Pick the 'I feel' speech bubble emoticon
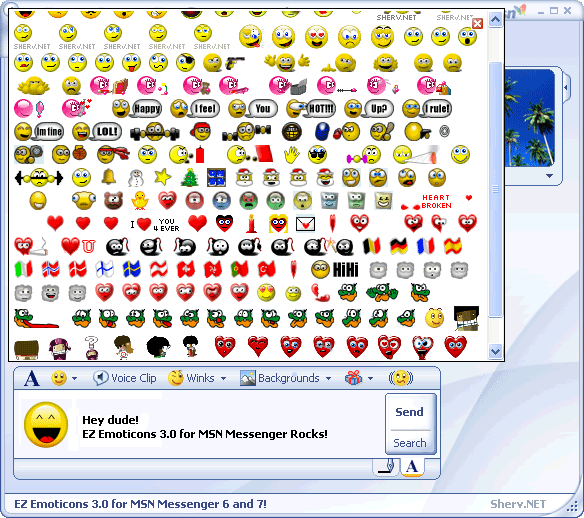This screenshot has height=518, width=584. [195, 108]
